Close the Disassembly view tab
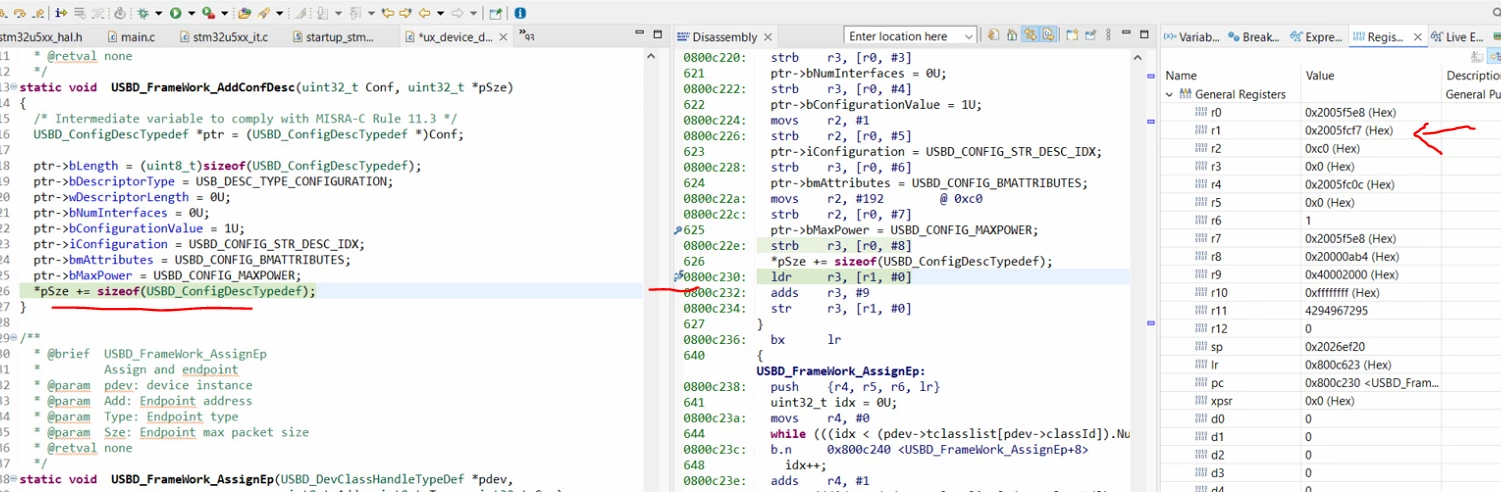The width and height of the screenshot is (1501, 492). point(768,37)
